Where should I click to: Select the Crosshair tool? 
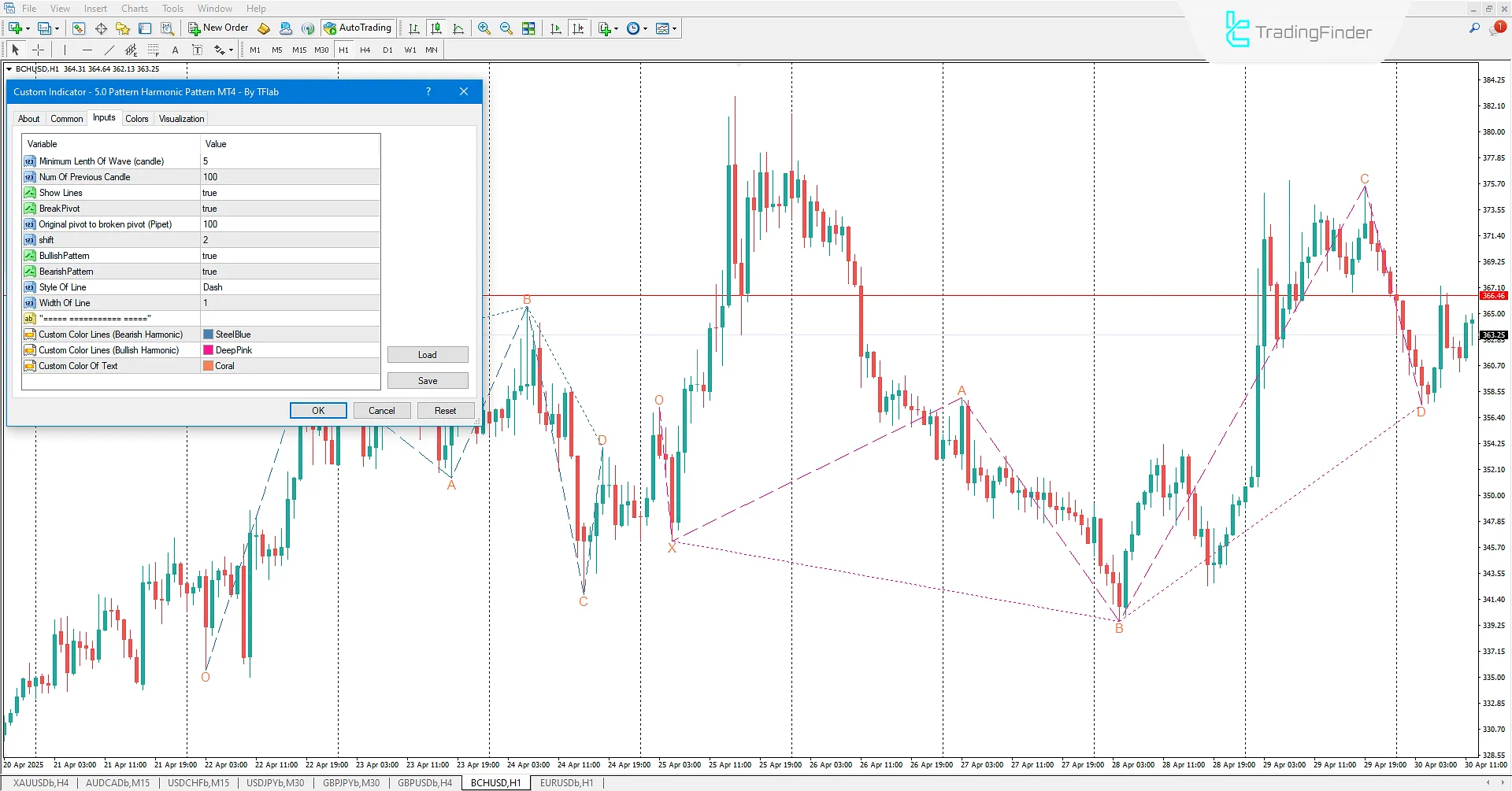[x=38, y=50]
